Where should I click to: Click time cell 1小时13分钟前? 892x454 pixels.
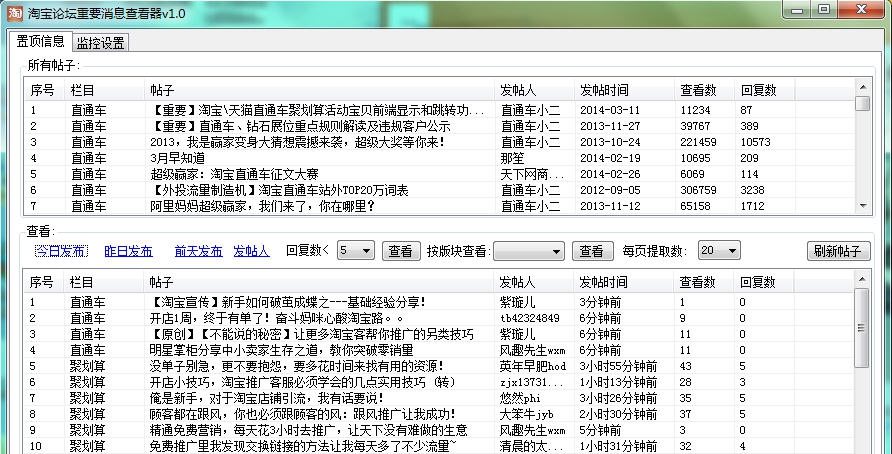pyautogui.click(x=618, y=382)
